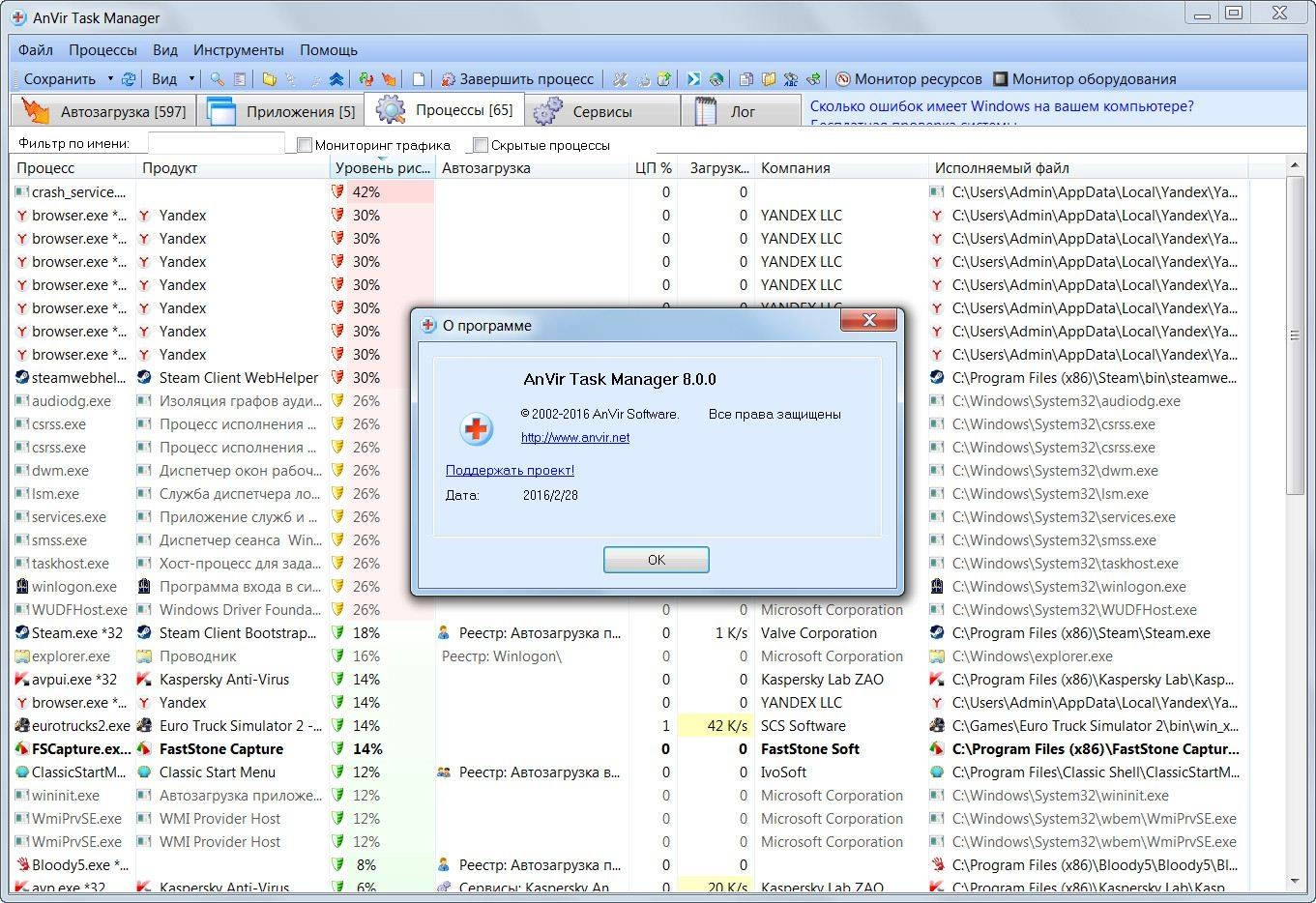Select the audiodg.exe process row
1316x903 pixels.
[x=629, y=401]
